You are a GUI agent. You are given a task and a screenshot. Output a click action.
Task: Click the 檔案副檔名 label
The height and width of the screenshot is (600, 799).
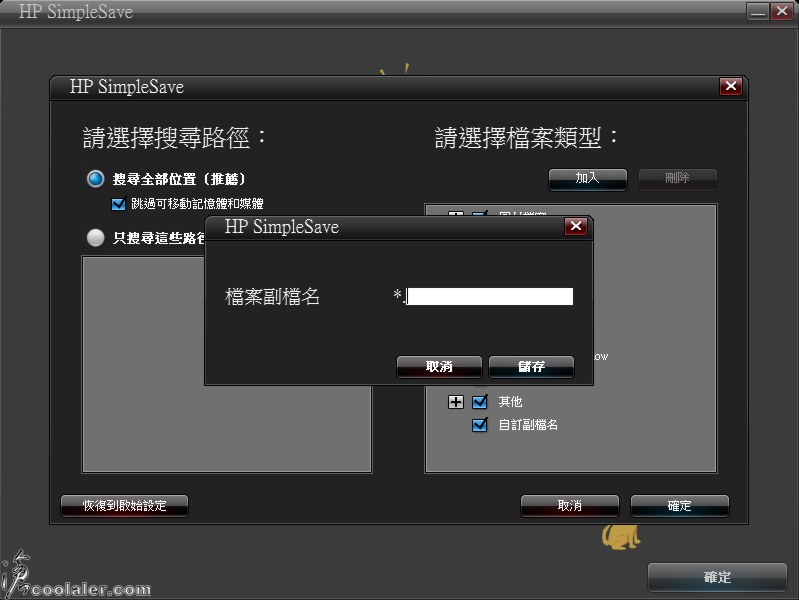click(x=272, y=297)
